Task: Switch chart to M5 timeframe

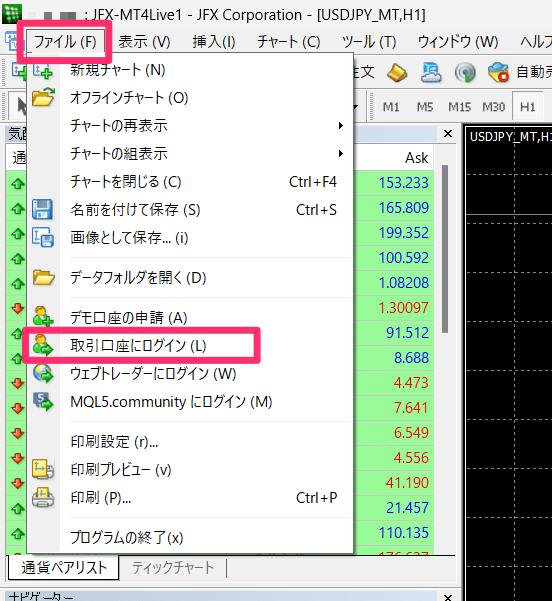Action: pyautogui.click(x=425, y=107)
